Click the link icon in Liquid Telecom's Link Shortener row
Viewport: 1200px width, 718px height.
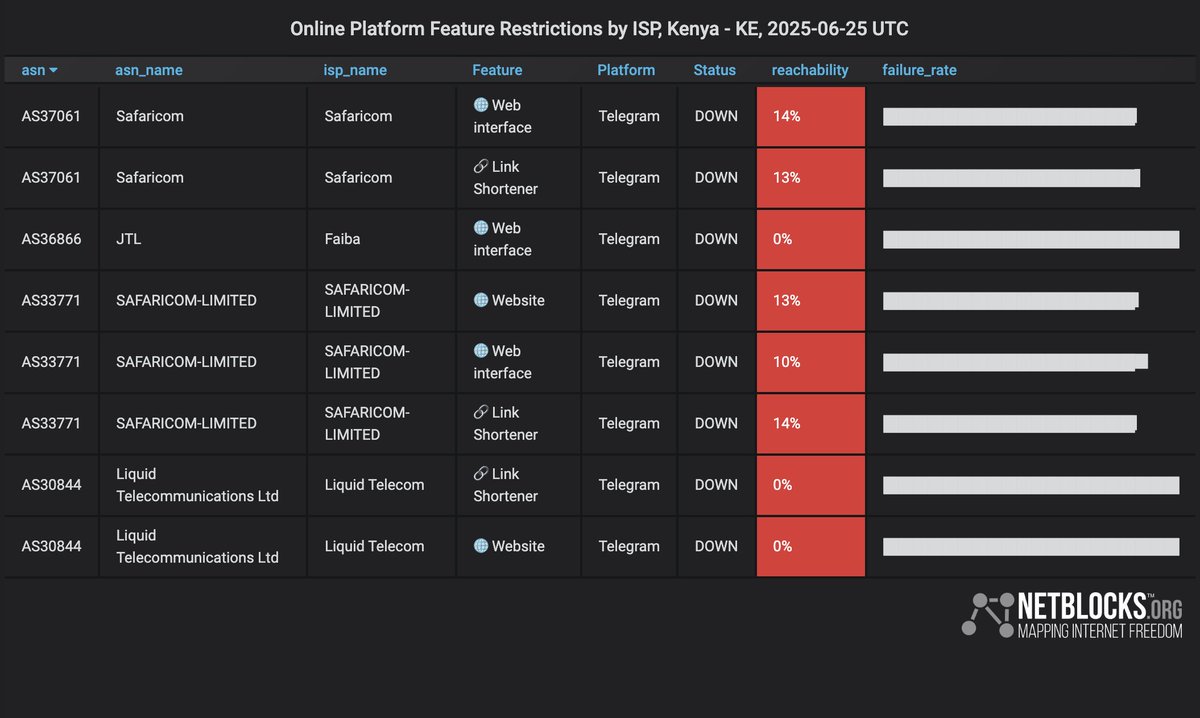[x=481, y=474]
